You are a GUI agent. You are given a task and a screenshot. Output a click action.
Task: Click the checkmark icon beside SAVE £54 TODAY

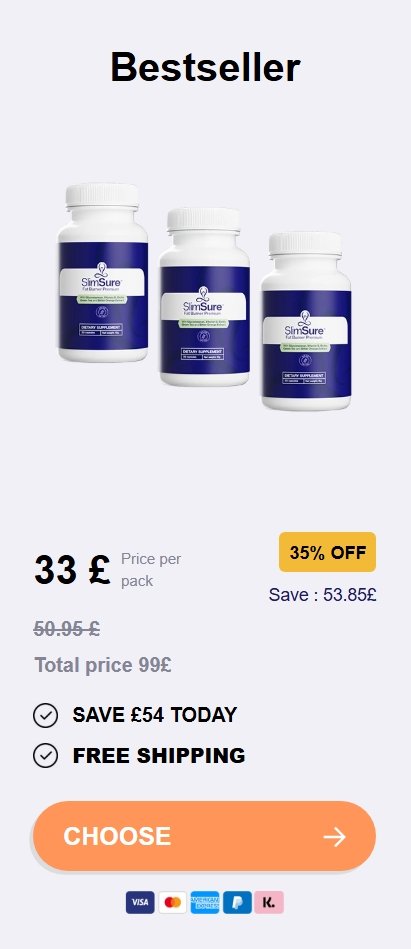[x=45, y=715]
